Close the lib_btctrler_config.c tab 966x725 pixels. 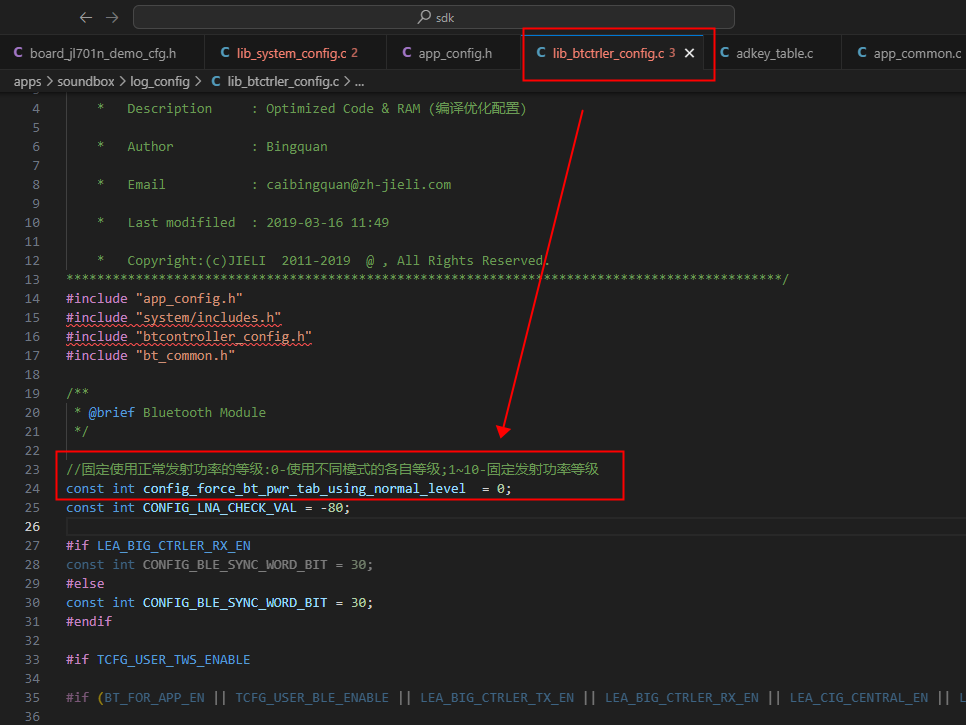coord(689,53)
